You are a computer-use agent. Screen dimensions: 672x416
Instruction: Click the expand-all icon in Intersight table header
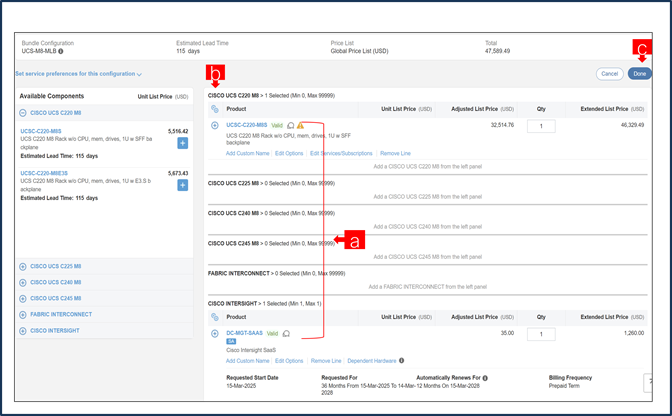tap(215, 317)
